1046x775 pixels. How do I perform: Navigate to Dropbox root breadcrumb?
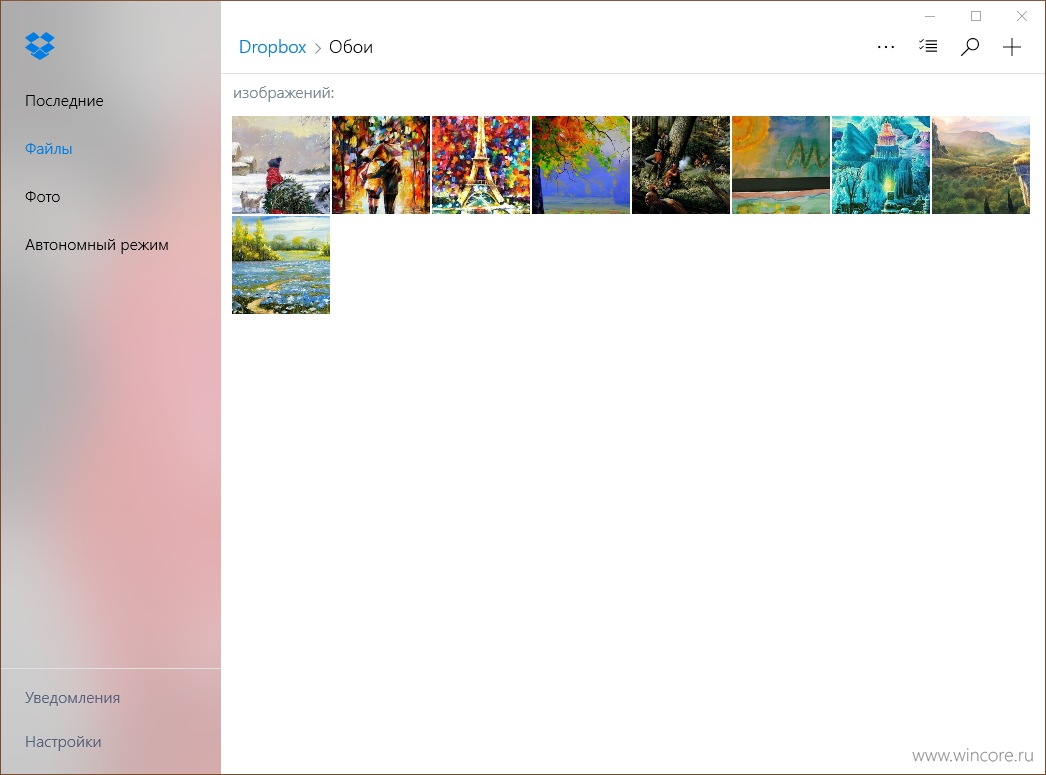point(272,47)
